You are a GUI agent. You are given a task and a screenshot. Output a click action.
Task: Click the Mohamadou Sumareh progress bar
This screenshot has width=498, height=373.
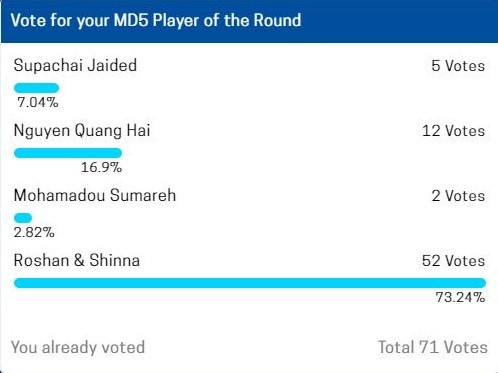click(x=23, y=218)
